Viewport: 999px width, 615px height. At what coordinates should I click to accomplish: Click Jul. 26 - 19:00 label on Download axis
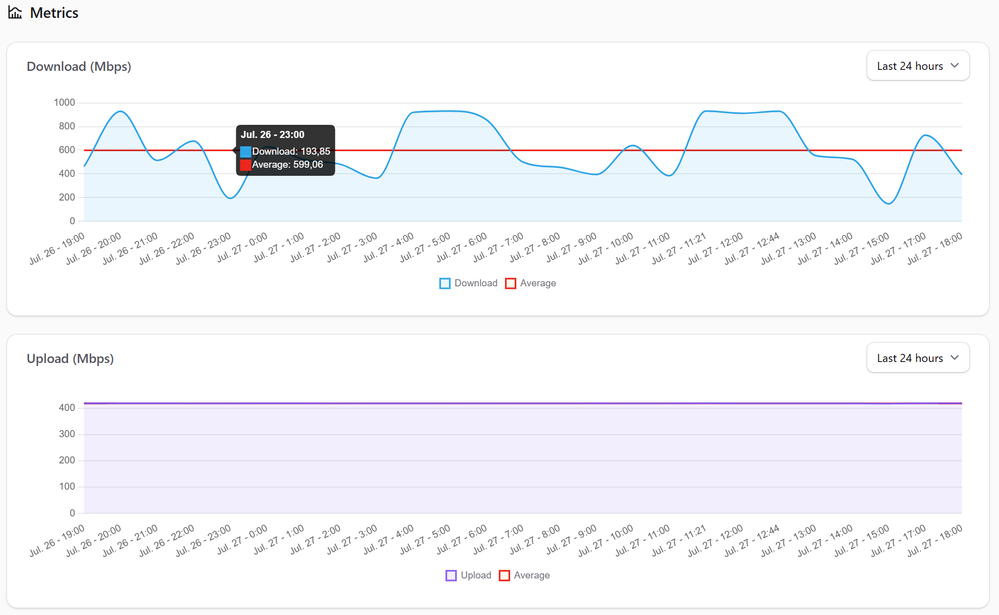tap(57, 249)
